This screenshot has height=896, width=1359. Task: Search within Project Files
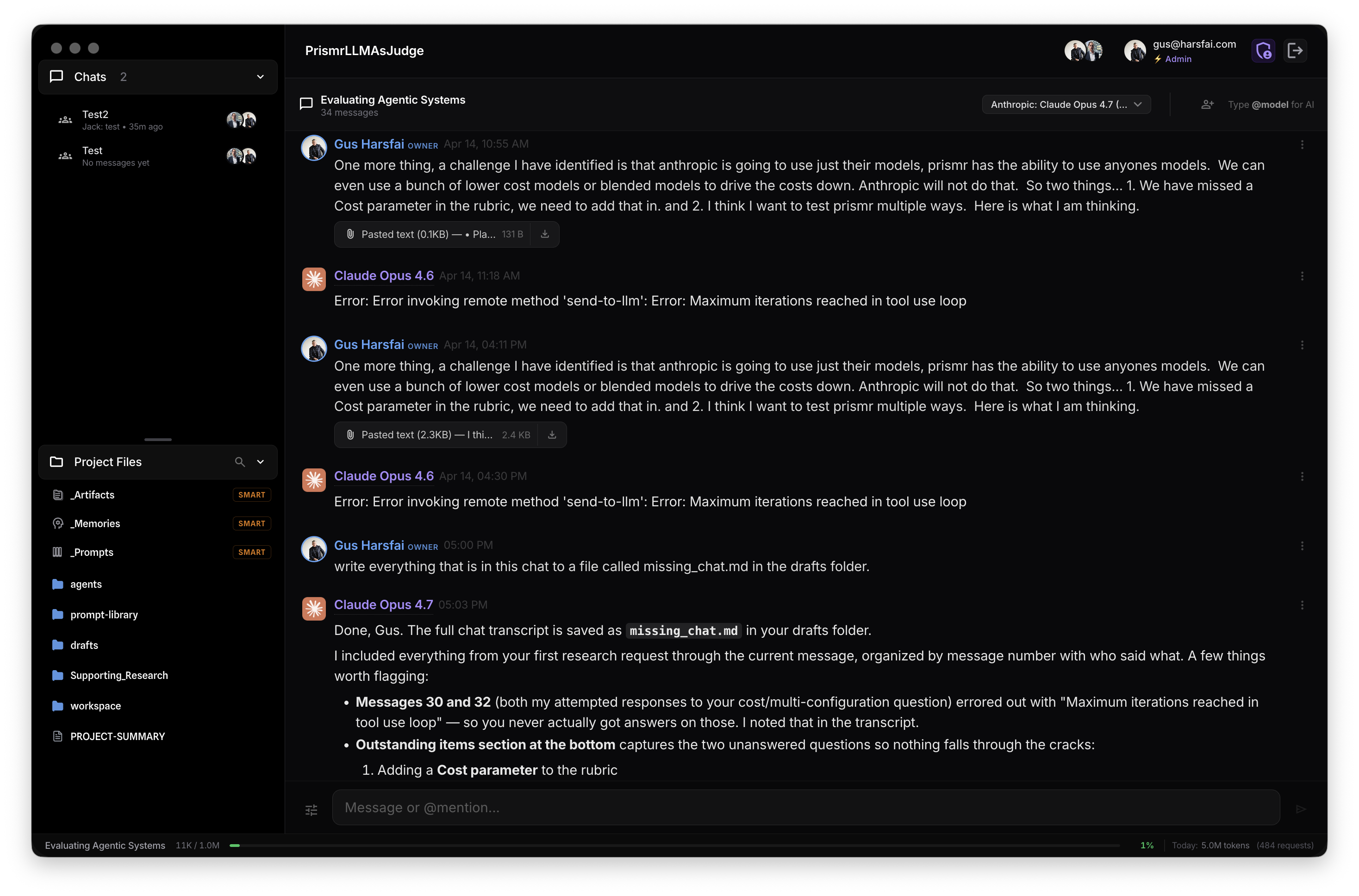240,462
